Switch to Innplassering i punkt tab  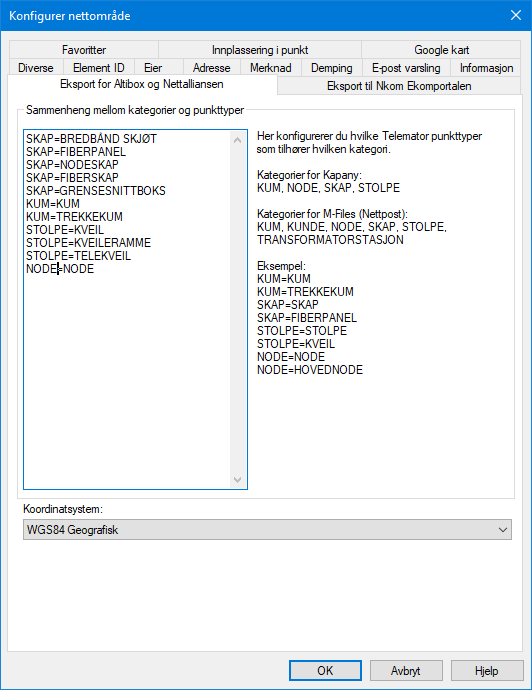pyautogui.click(x=260, y=50)
